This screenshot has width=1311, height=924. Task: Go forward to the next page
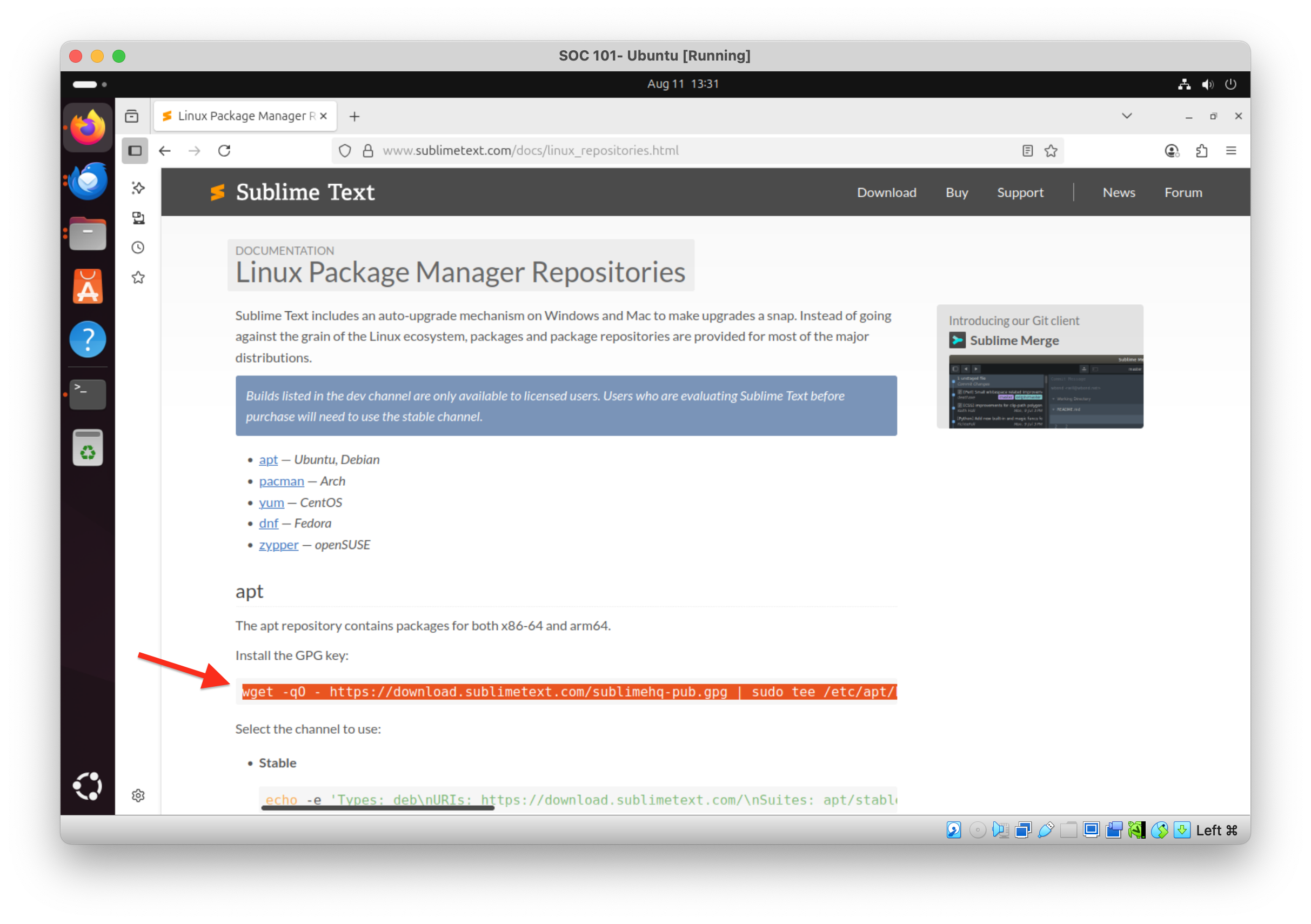point(195,151)
